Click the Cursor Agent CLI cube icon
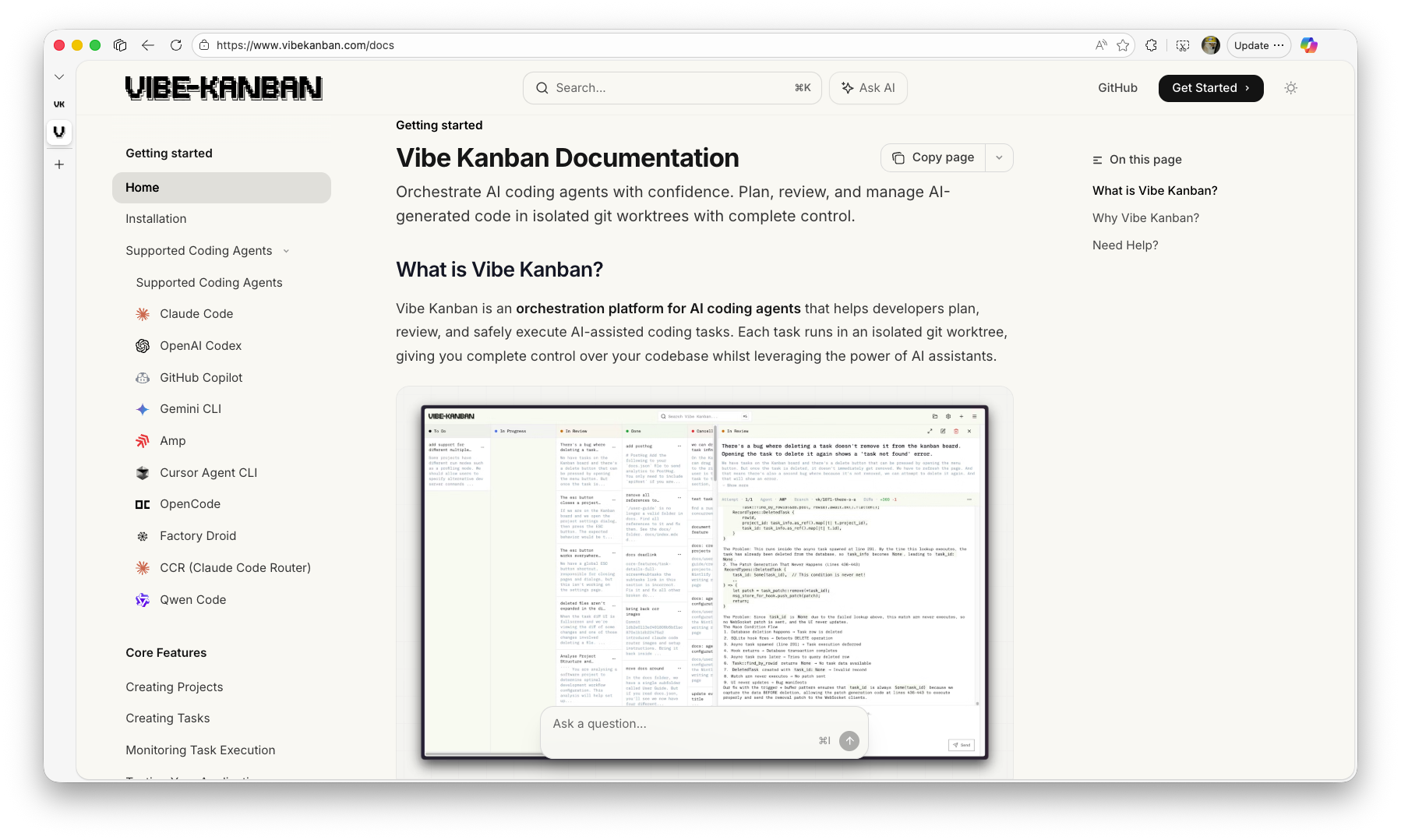Viewport: 1401px width, 840px height. (x=143, y=473)
